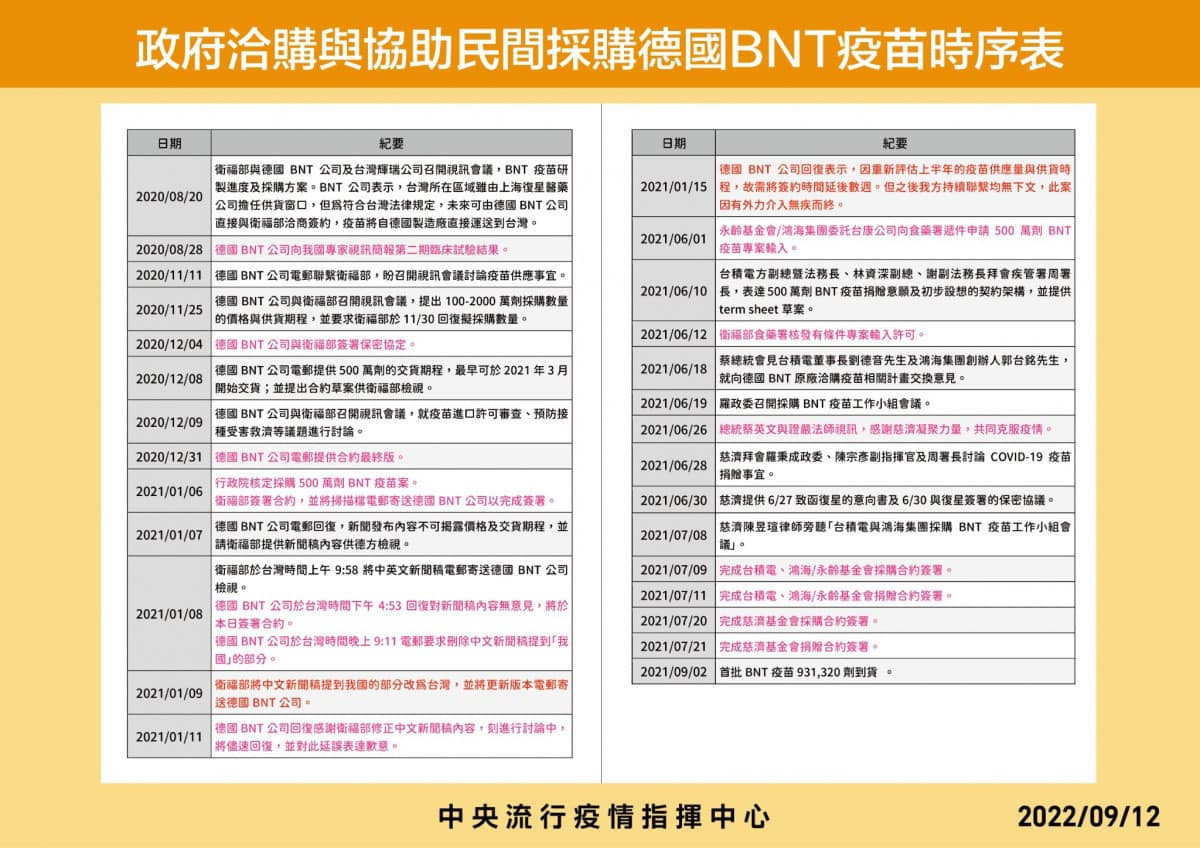Click the date cell 2021/01/11

[x=169, y=736]
